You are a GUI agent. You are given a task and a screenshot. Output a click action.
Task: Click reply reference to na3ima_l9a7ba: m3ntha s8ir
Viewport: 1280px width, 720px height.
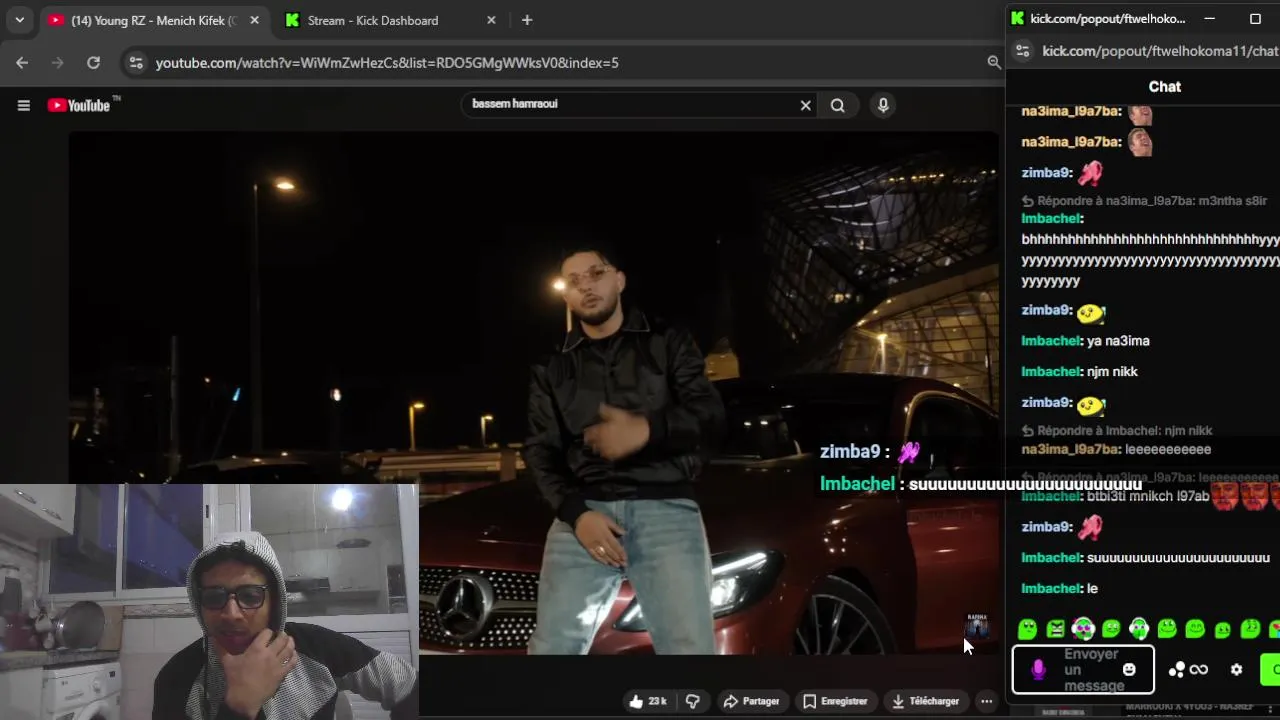(1144, 201)
